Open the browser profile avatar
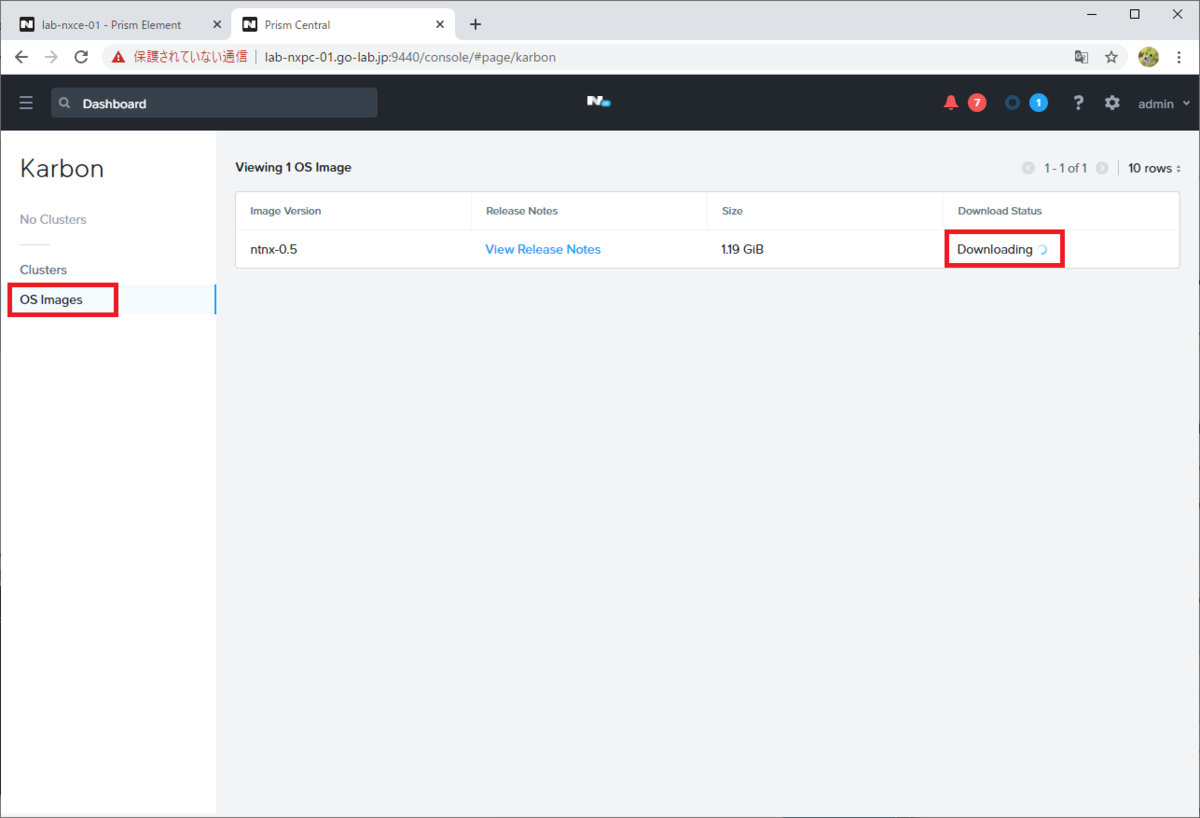1200x818 pixels. click(x=1148, y=57)
